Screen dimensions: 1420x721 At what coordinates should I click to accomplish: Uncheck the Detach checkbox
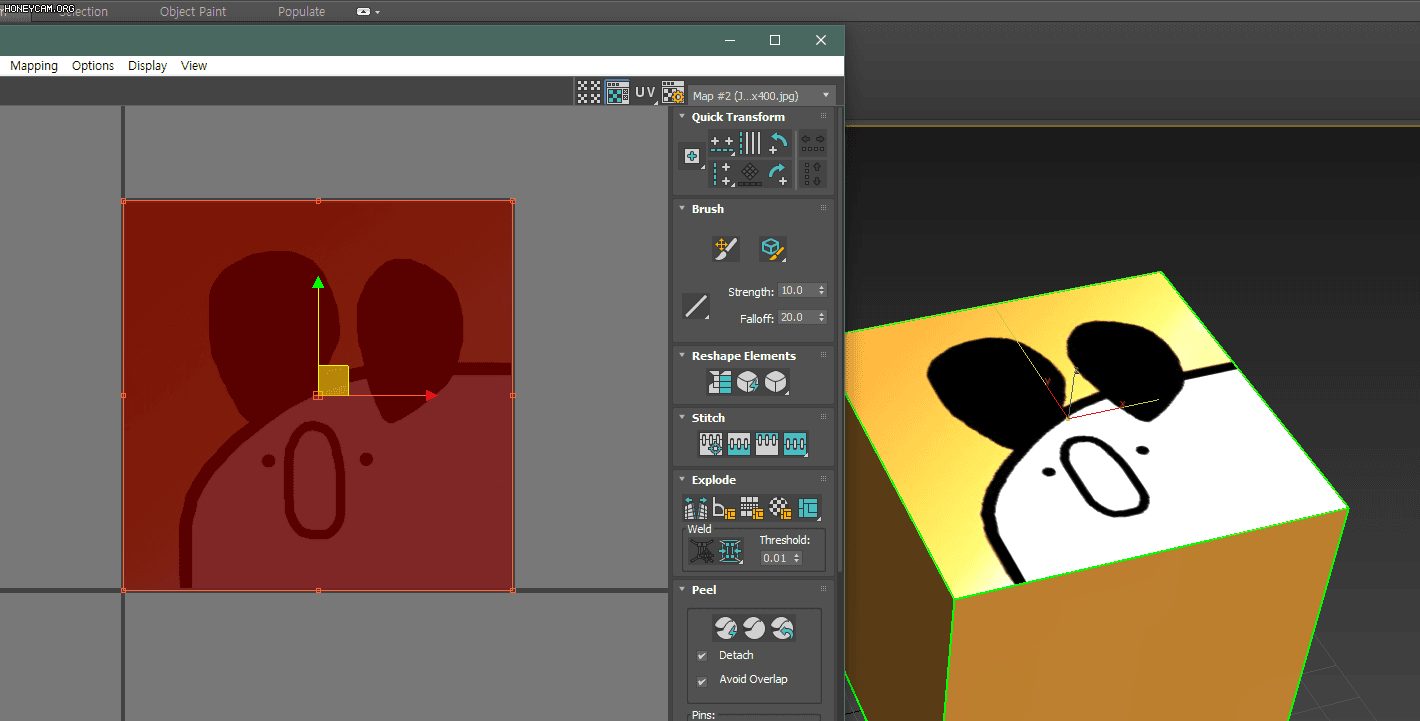(702, 656)
